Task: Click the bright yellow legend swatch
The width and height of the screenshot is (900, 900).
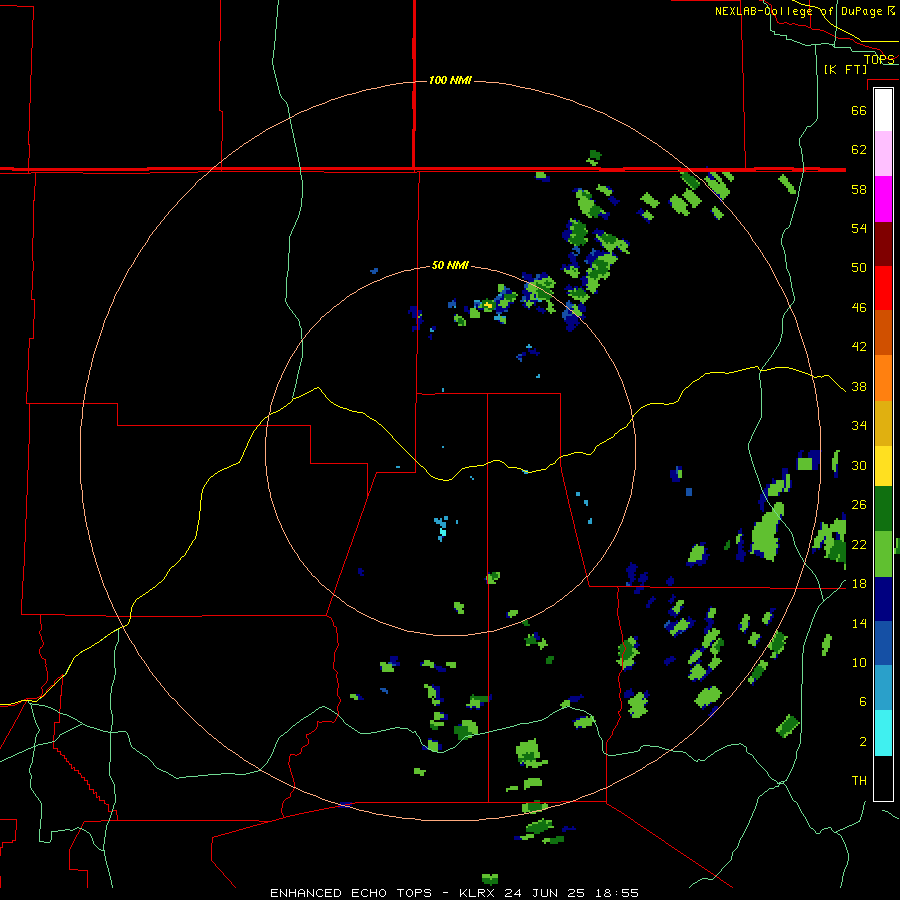Action: [883, 466]
